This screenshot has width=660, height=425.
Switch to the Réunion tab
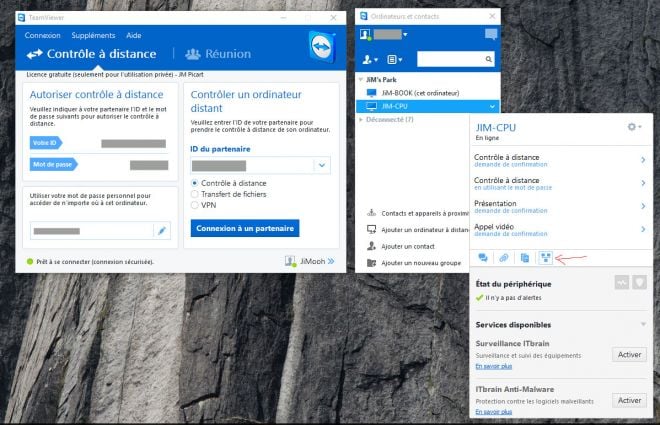(x=218, y=54)
